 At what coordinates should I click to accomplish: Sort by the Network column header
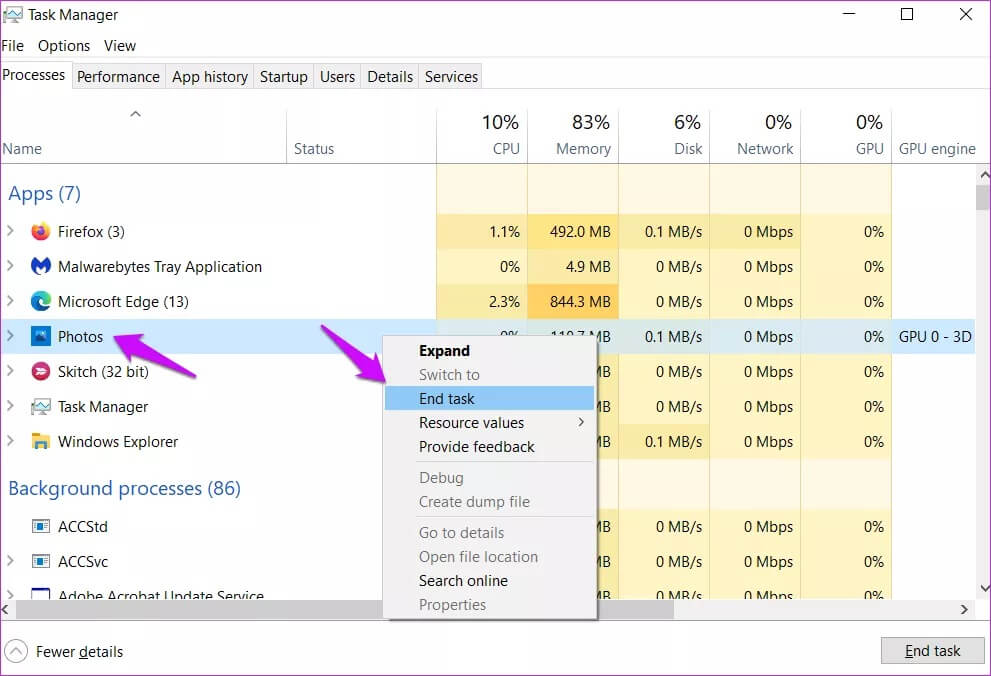(x=755, y=136)
